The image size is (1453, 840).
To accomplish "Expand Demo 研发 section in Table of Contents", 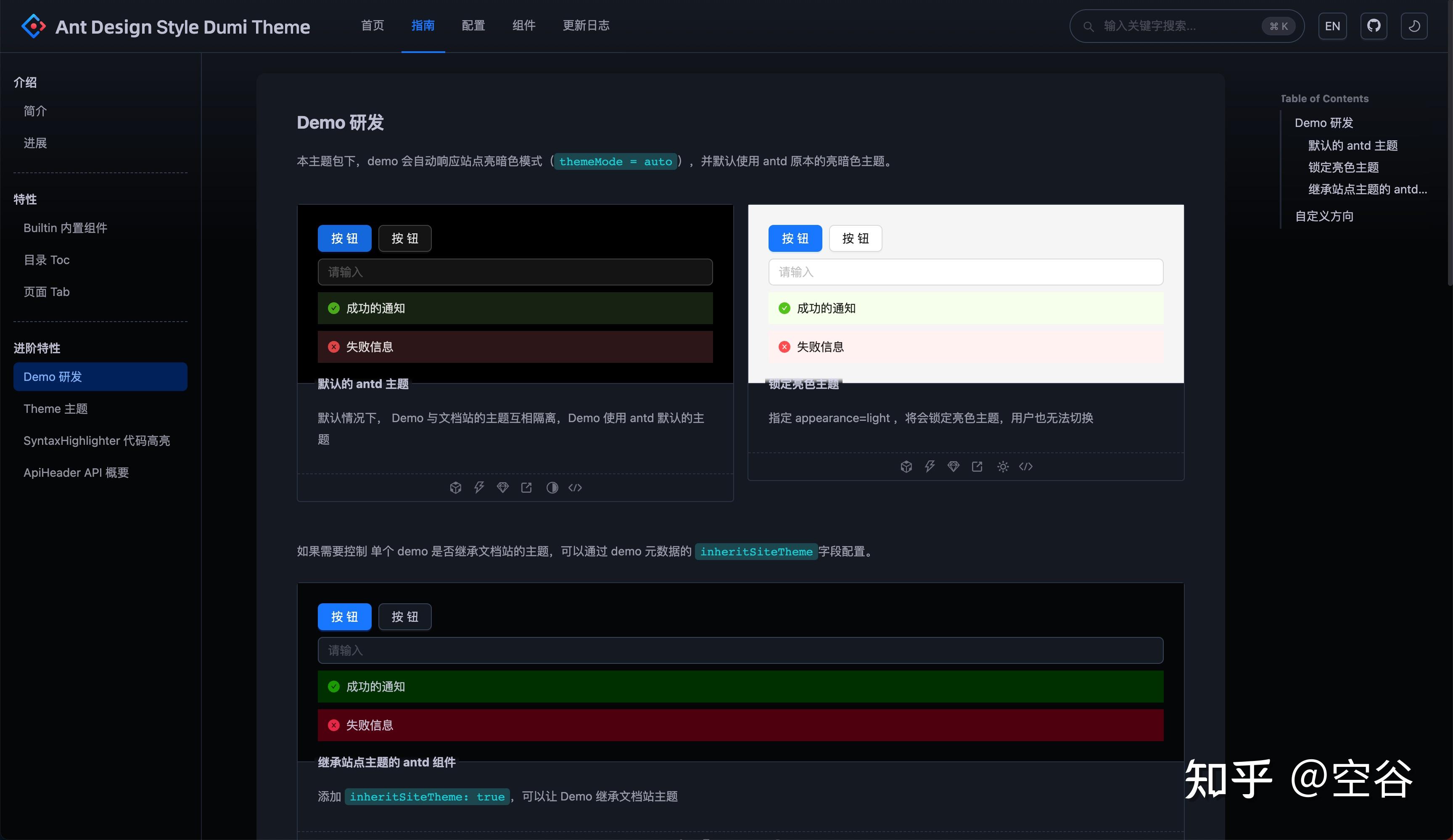I will (1324, 122).
